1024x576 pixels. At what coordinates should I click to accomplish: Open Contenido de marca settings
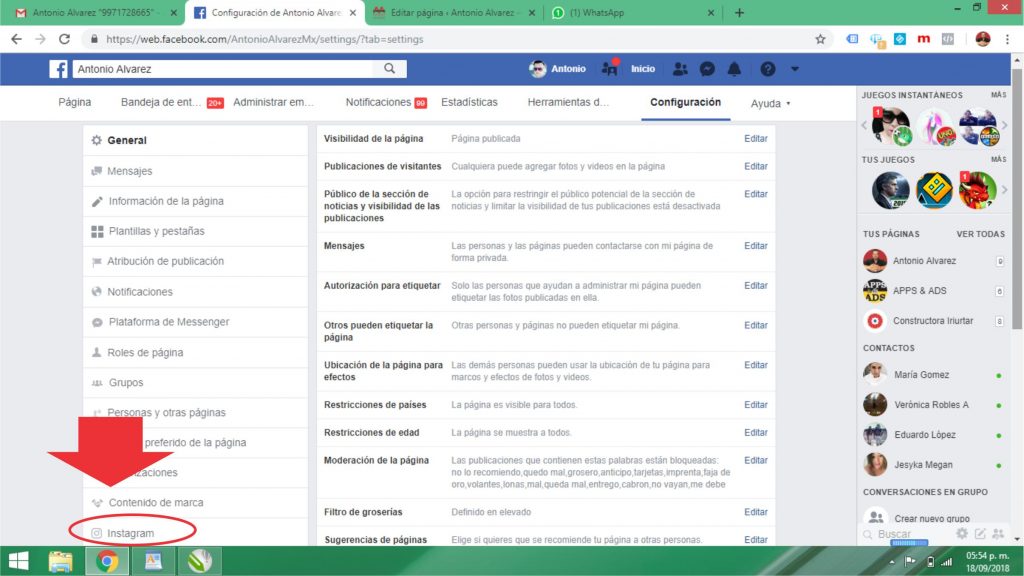pos(195,503)
